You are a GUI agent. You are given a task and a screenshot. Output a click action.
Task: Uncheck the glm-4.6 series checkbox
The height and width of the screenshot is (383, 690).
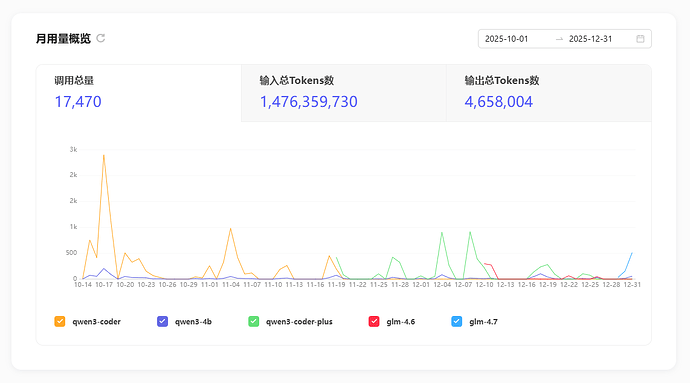click(374, 321)
